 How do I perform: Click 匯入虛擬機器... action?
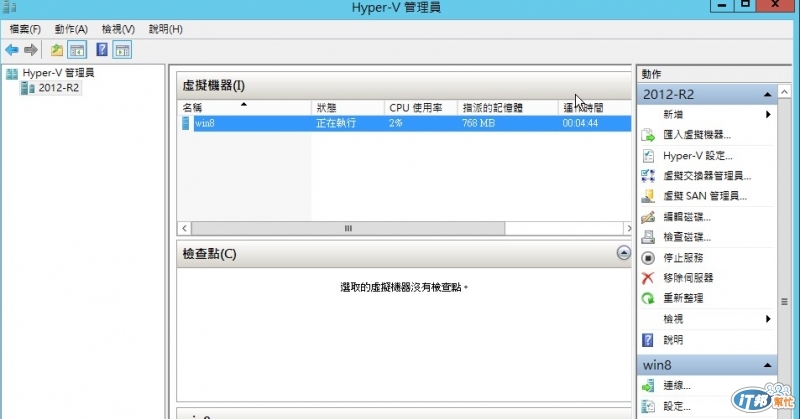click(697, 135)
